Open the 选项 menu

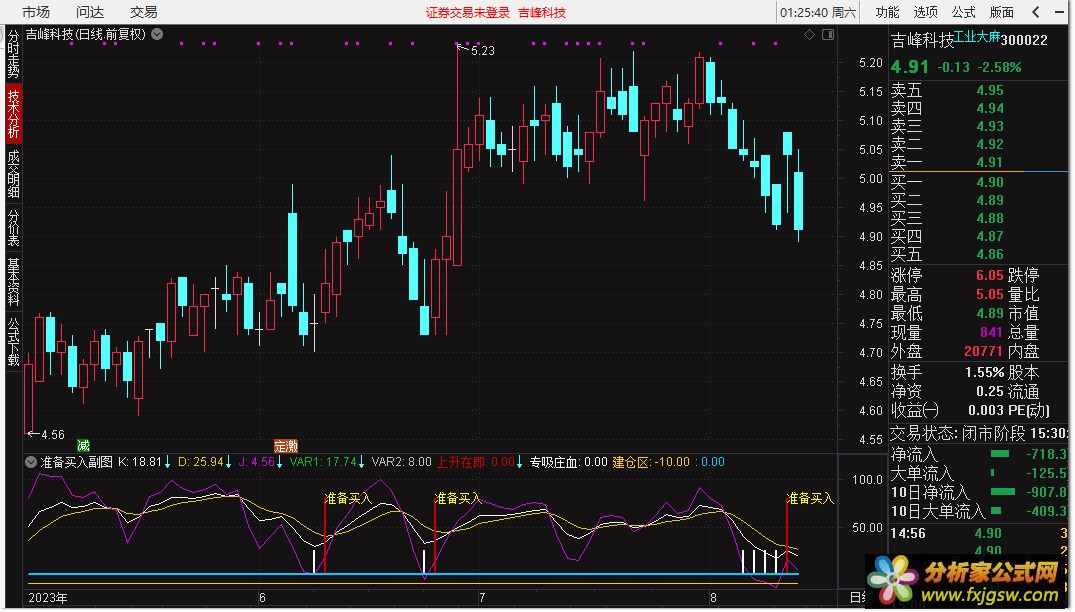pyautogui.click(x=925, y=12)
